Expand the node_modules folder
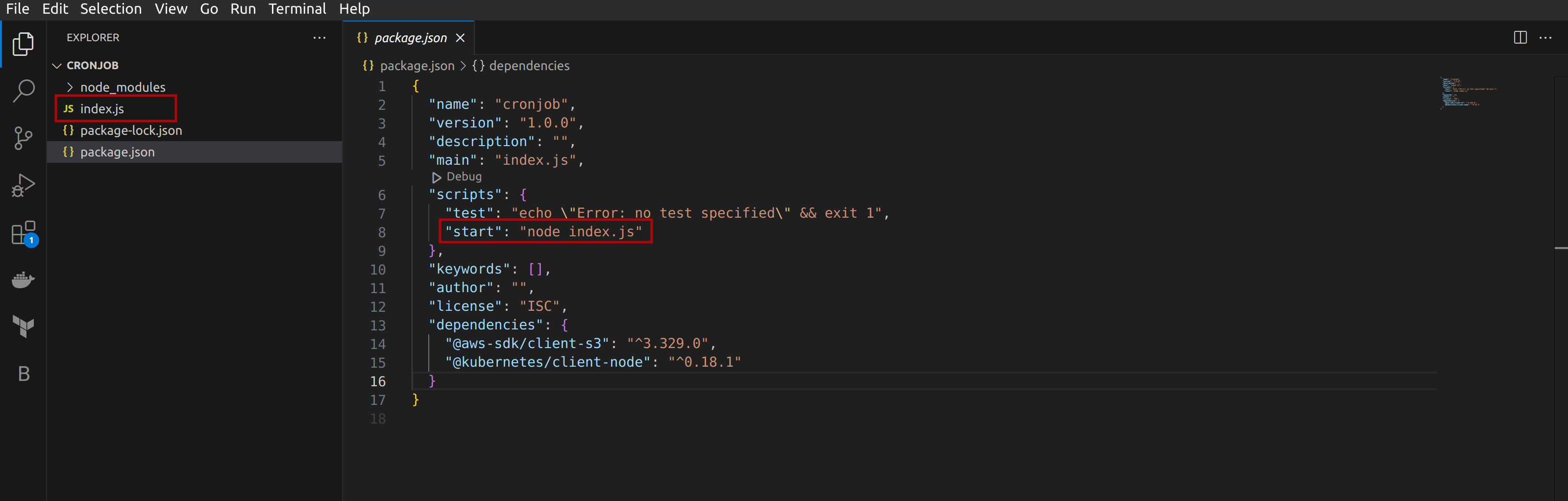1568x501 pixels. click(122, 87)
